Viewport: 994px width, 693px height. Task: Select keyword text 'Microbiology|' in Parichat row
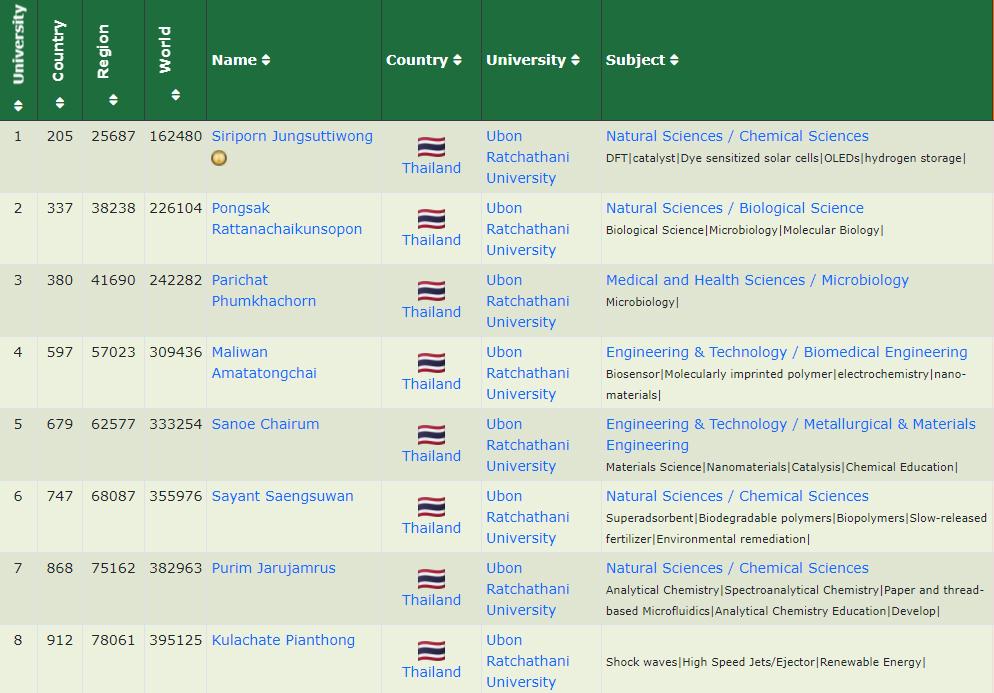tap(642, 302)
